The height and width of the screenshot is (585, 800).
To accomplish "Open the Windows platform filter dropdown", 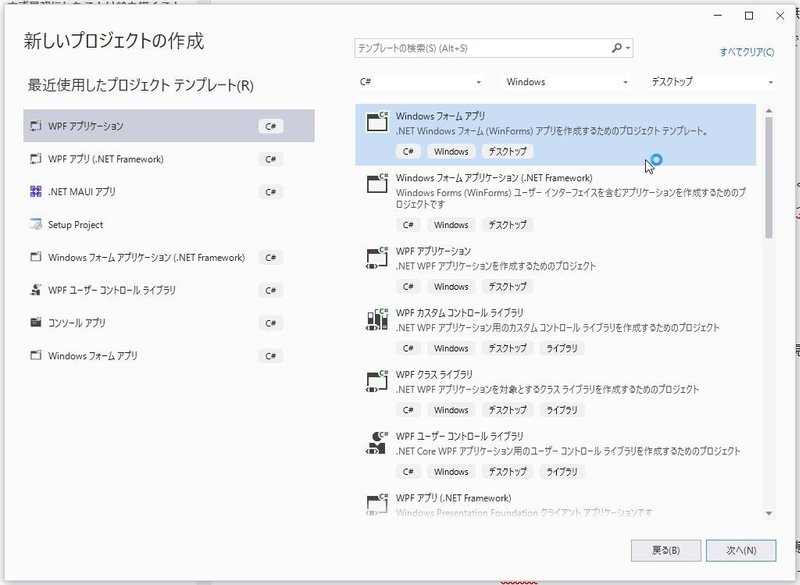I will pos(566,82).
